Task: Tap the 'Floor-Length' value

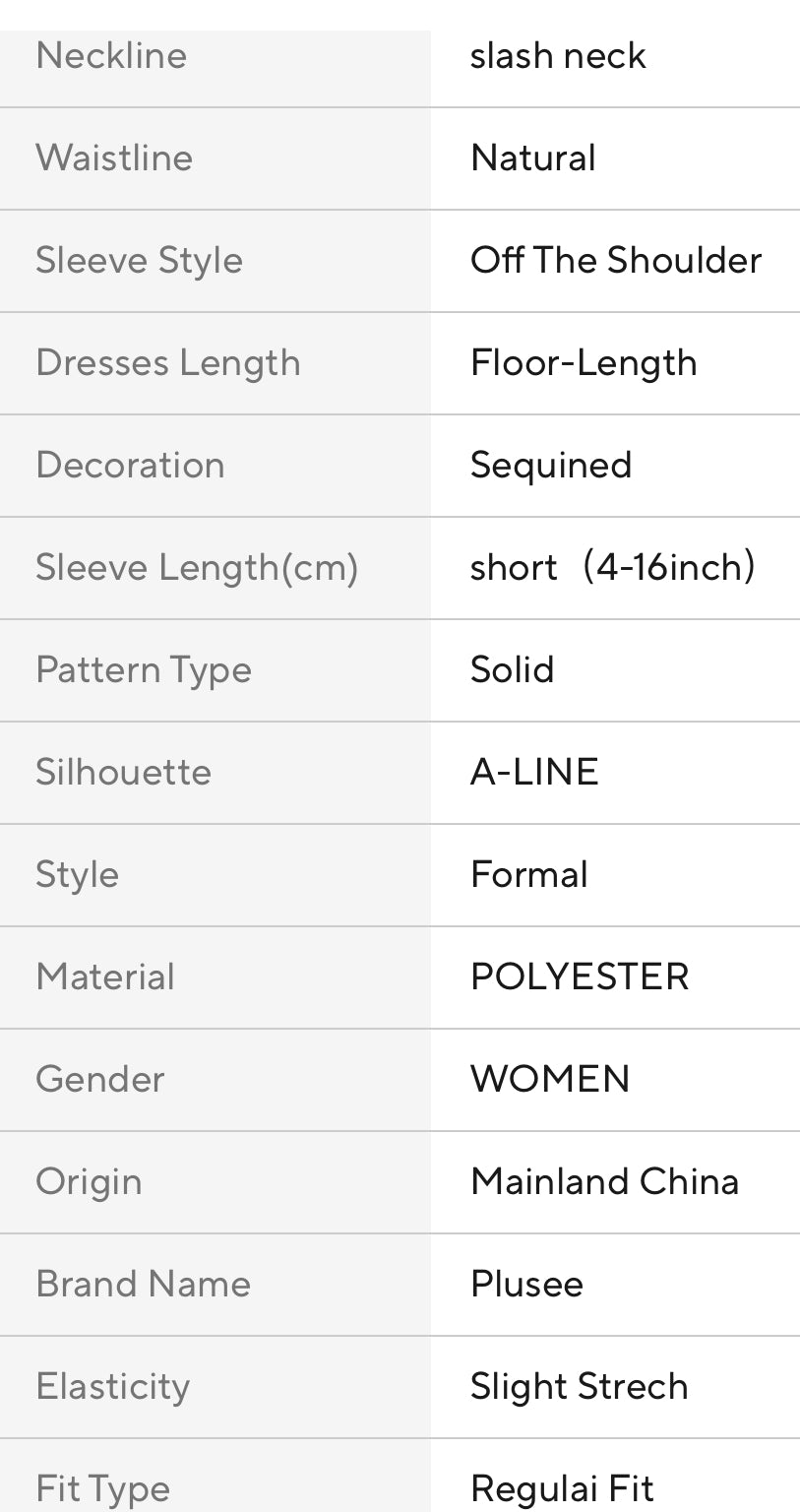Action: [x=584, y=363]
